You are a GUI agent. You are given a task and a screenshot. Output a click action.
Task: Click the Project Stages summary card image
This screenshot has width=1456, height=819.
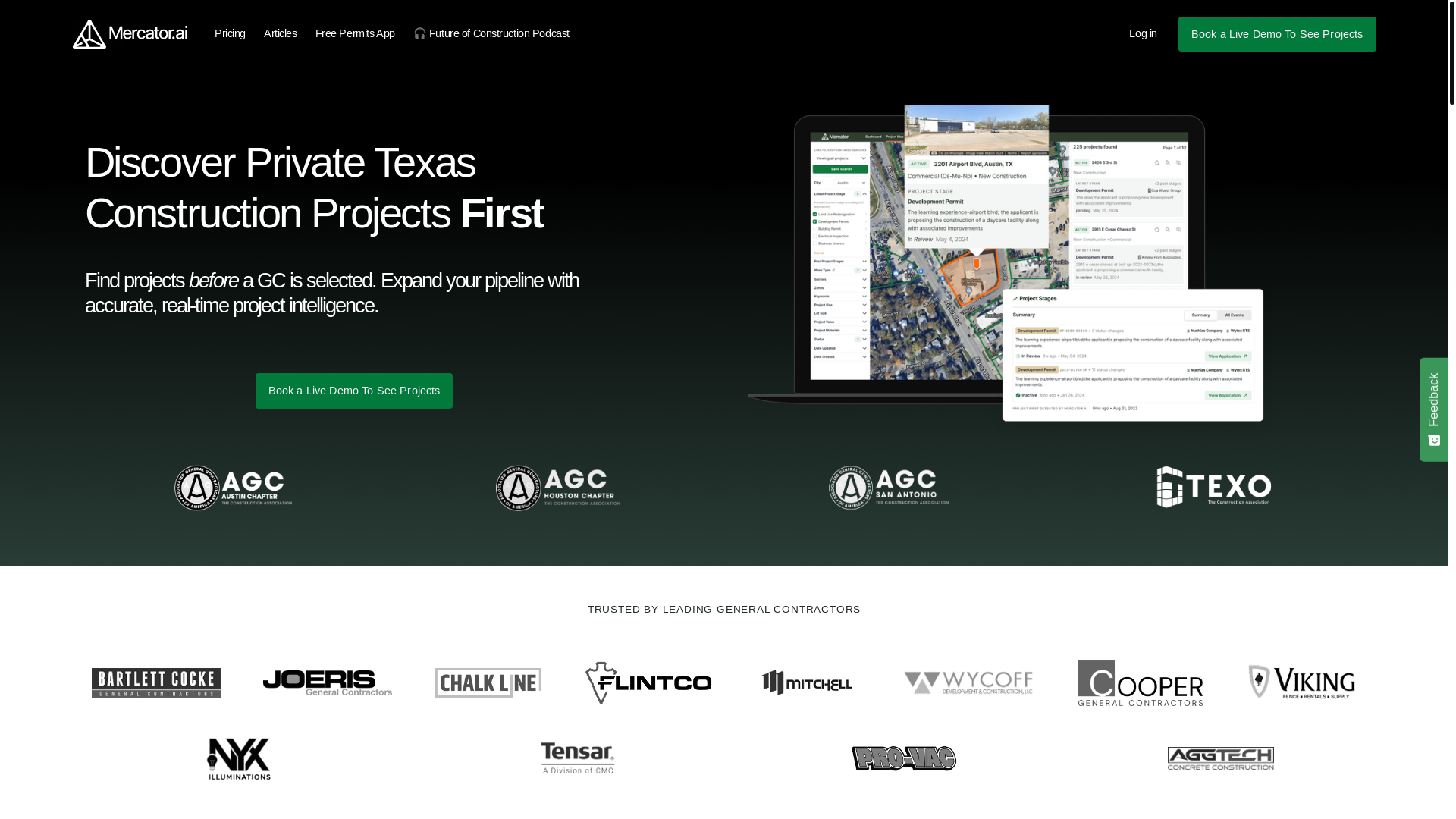pyautogui.click(x=1133, y=355)
